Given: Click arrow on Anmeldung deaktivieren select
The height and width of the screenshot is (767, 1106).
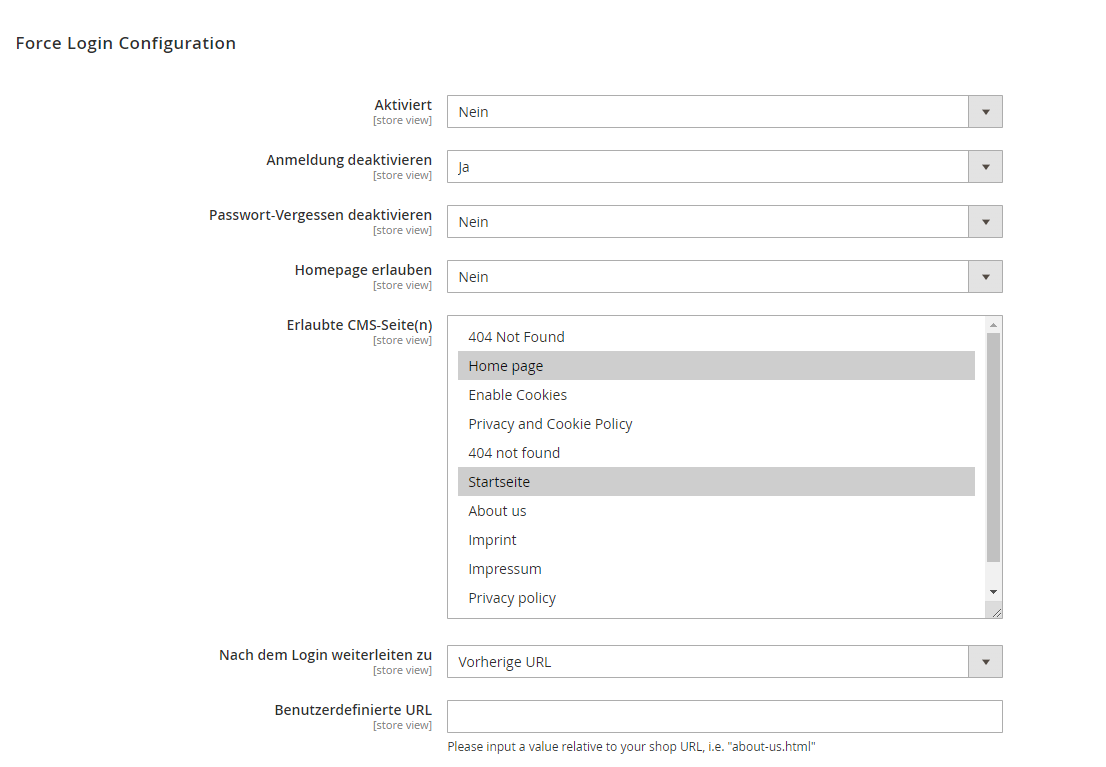Looking at the screenshot, I should pyautogui.click(x=985, y=167).
